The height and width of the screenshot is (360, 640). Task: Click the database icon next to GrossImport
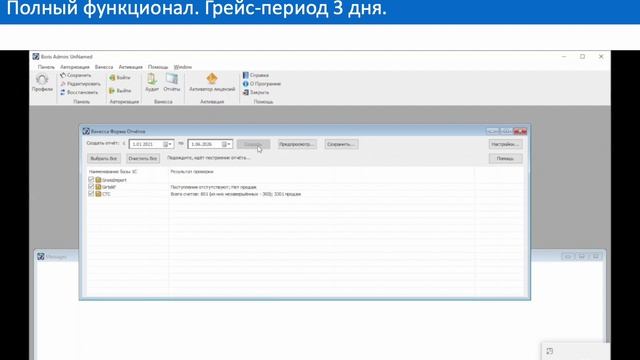(x=98, y=180)
